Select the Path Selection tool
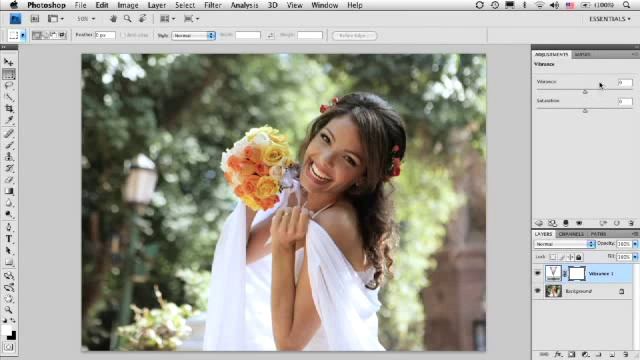Image resolution: width=640 pixels, height=360 pixels. (x=9, y=250)
